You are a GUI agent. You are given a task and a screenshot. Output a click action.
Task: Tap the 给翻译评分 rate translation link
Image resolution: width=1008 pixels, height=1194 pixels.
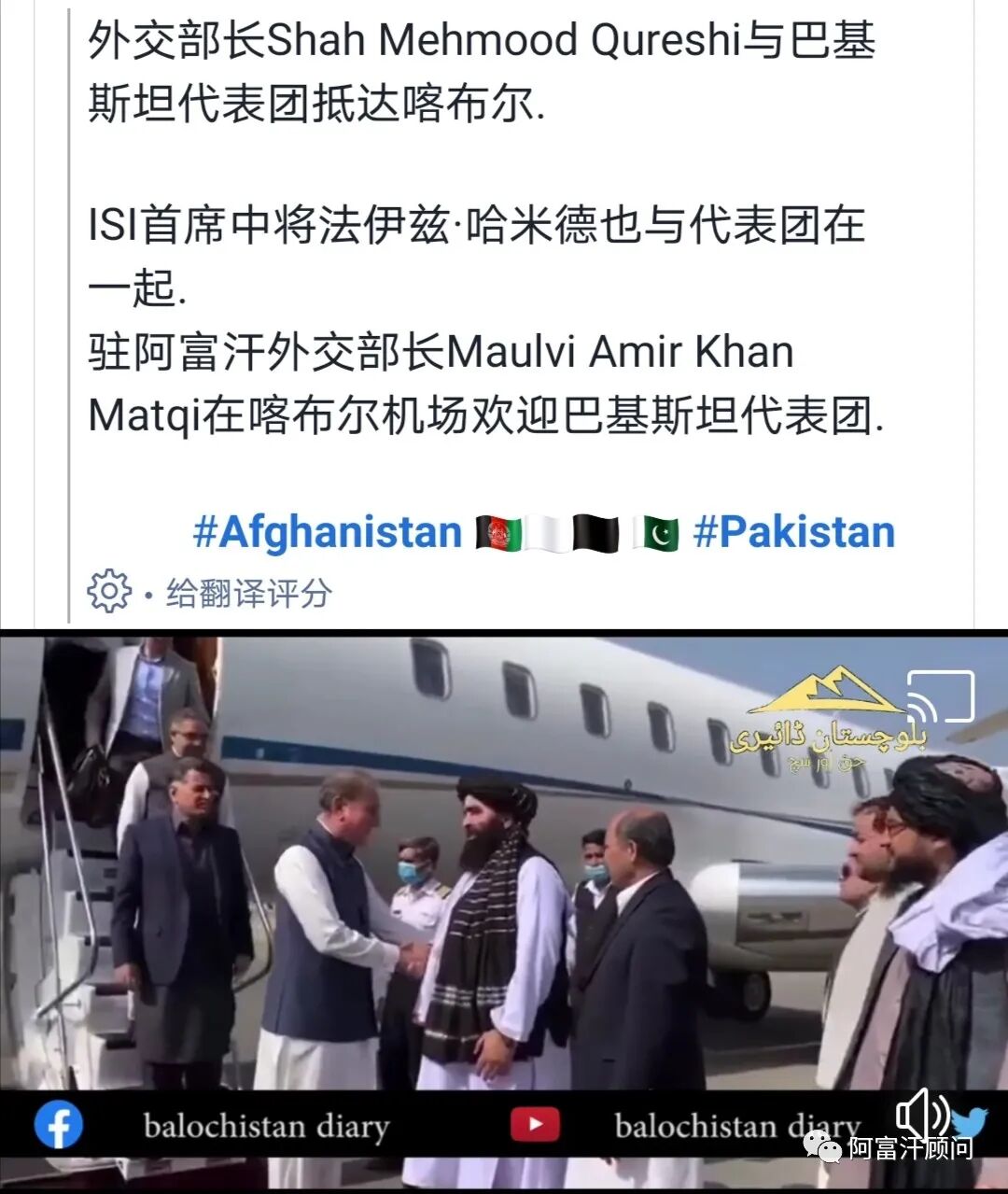coord(249,593)
